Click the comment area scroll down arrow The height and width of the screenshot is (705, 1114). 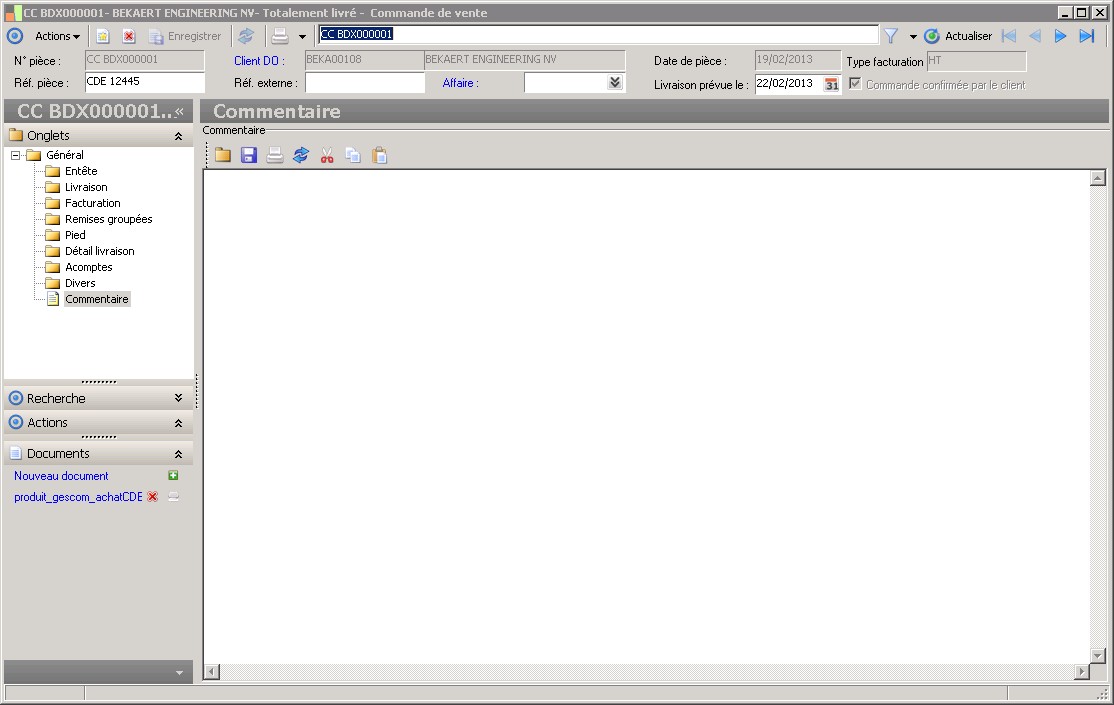1098,656
